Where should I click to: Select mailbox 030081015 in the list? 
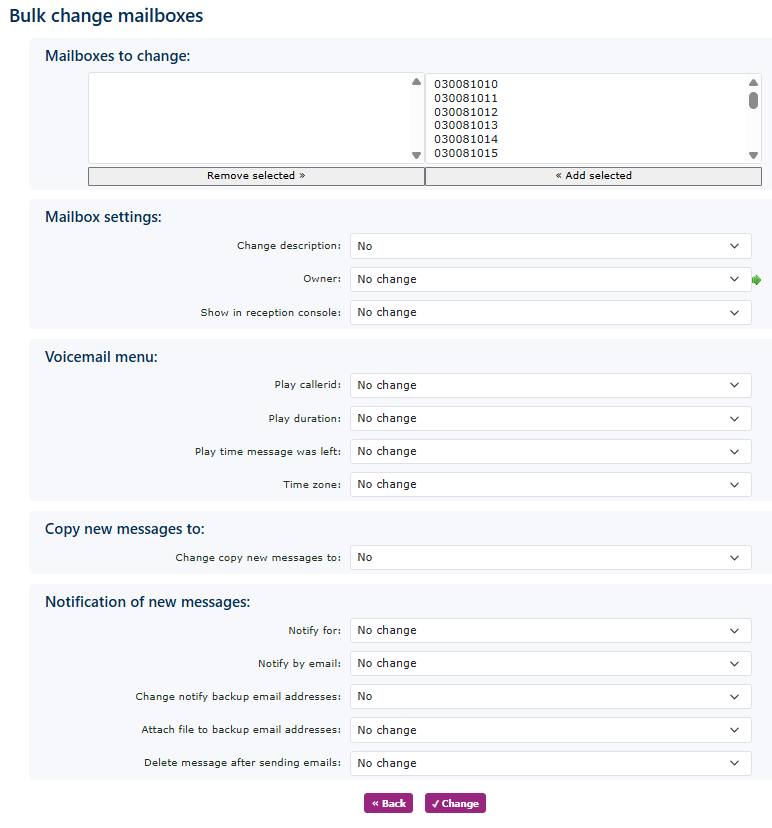(466, 153)
